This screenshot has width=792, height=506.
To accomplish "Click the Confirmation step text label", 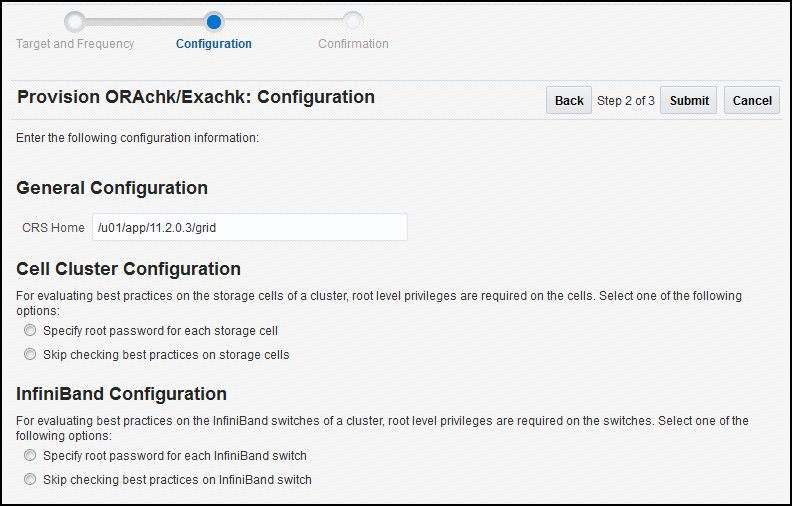I will (353, 44).
